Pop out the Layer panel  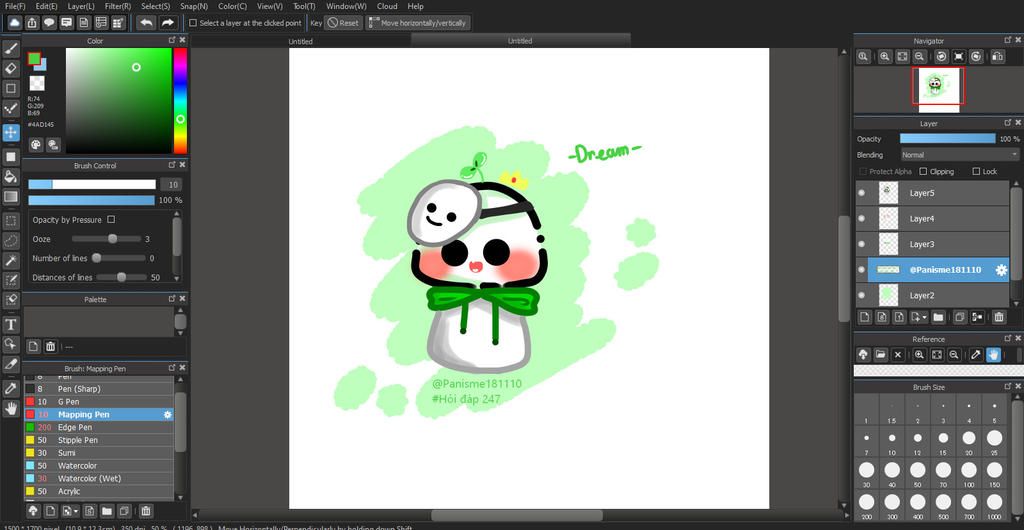(1008, 123)
